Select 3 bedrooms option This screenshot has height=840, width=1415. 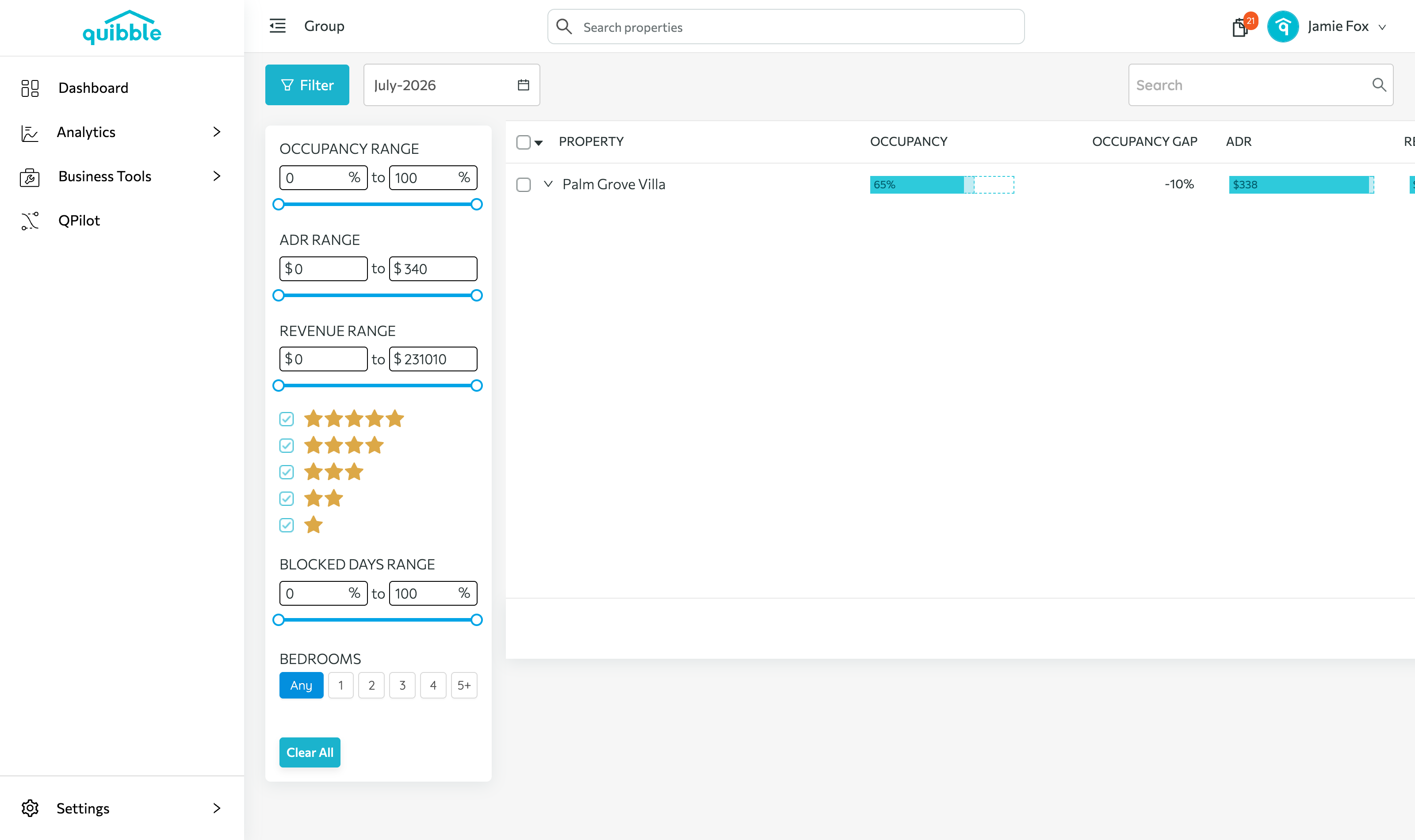[x=402, y=685]
